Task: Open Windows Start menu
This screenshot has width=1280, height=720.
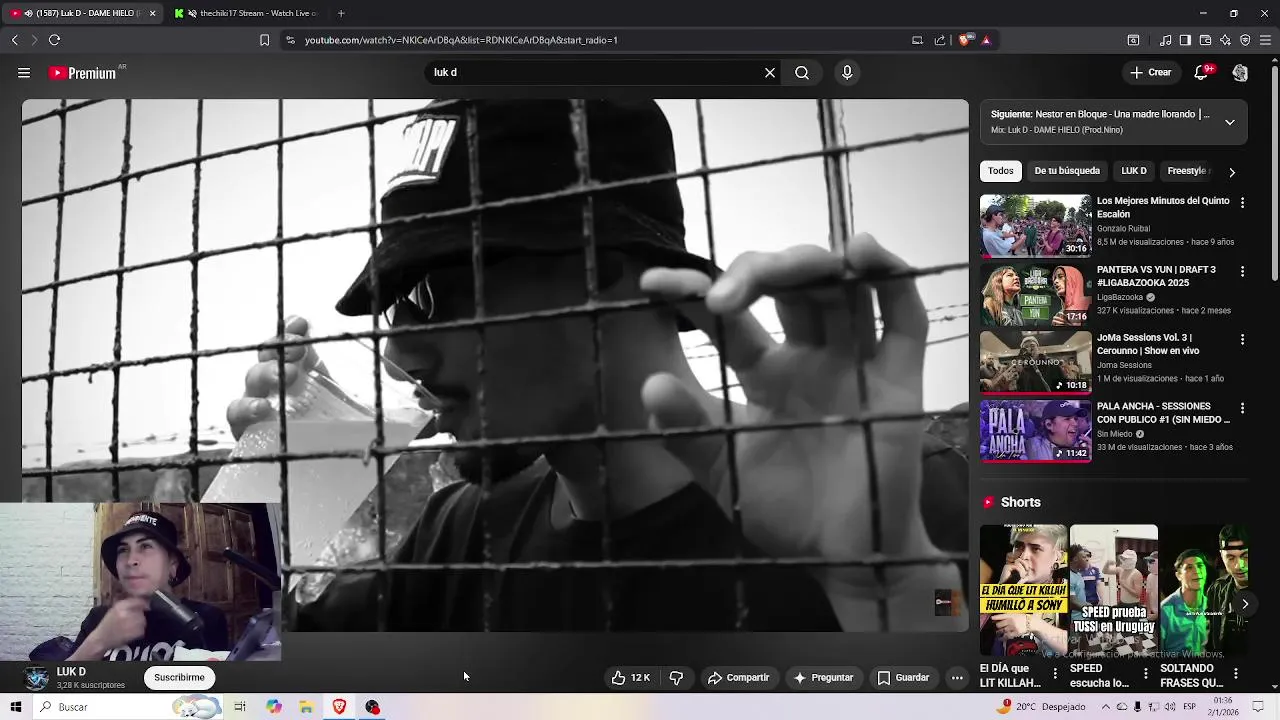Action: point(16,707)
